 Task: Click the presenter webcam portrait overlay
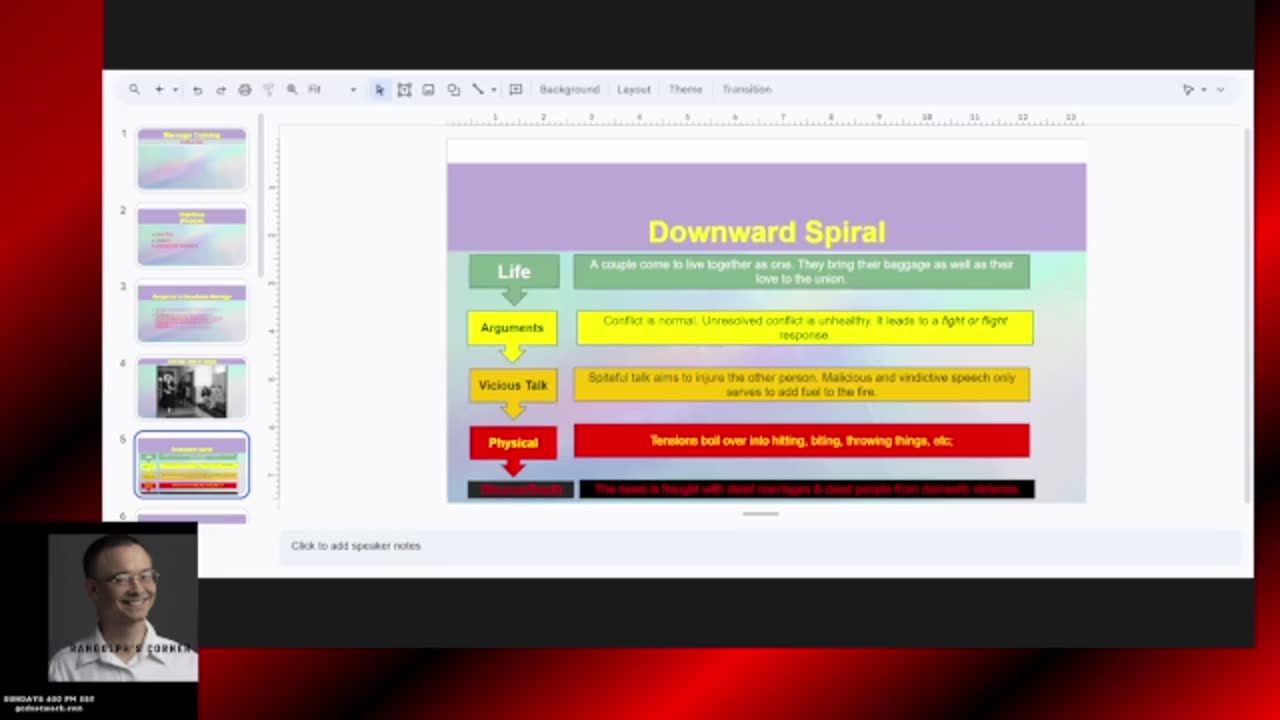point(123,607)
